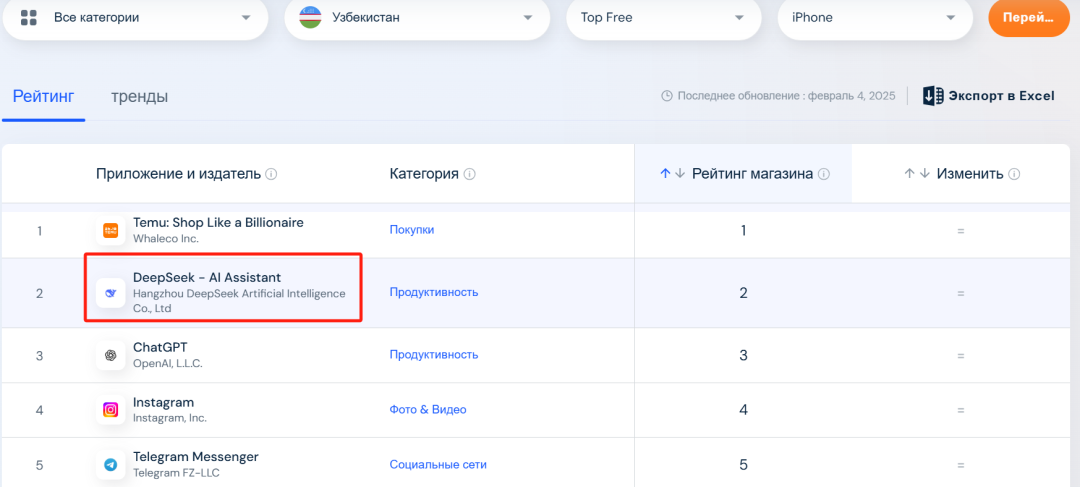
Task: Click the ChatGPT app icon
Action: tap(110, 355)
